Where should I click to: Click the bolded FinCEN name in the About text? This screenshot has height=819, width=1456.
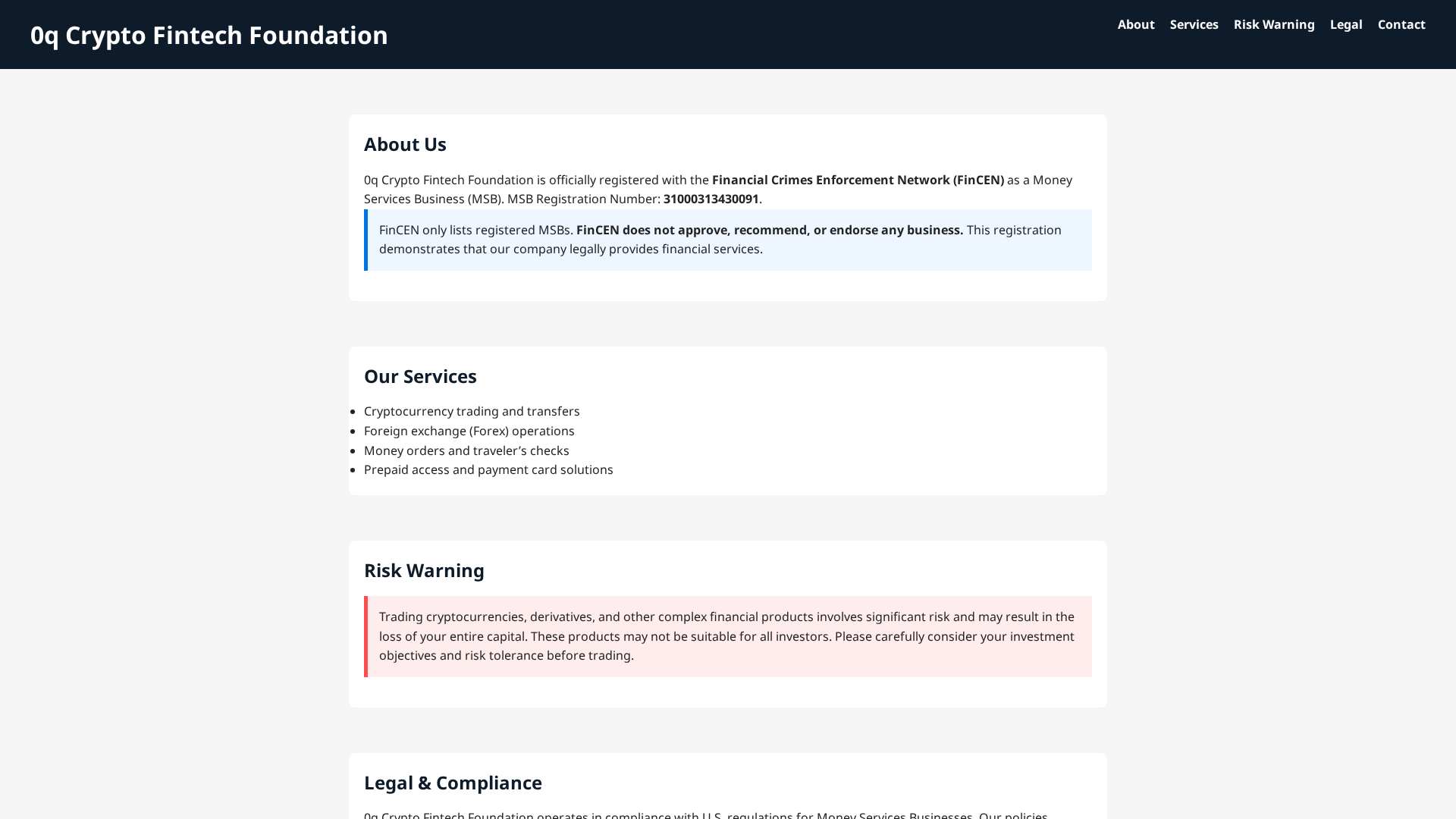coord(858,180)
